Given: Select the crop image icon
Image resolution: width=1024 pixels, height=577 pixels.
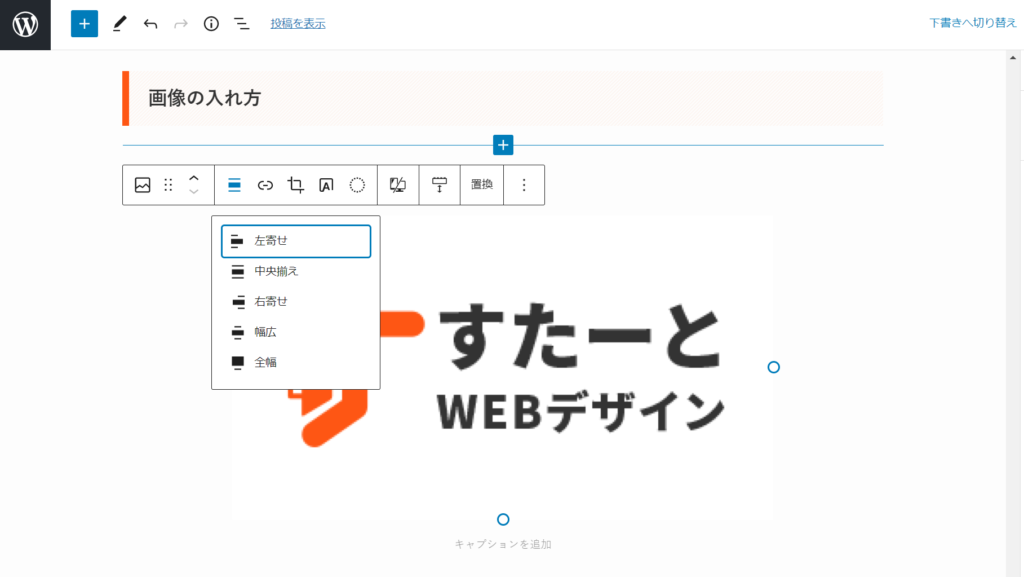Looking at the screenshot, I should tap(295, 185).
